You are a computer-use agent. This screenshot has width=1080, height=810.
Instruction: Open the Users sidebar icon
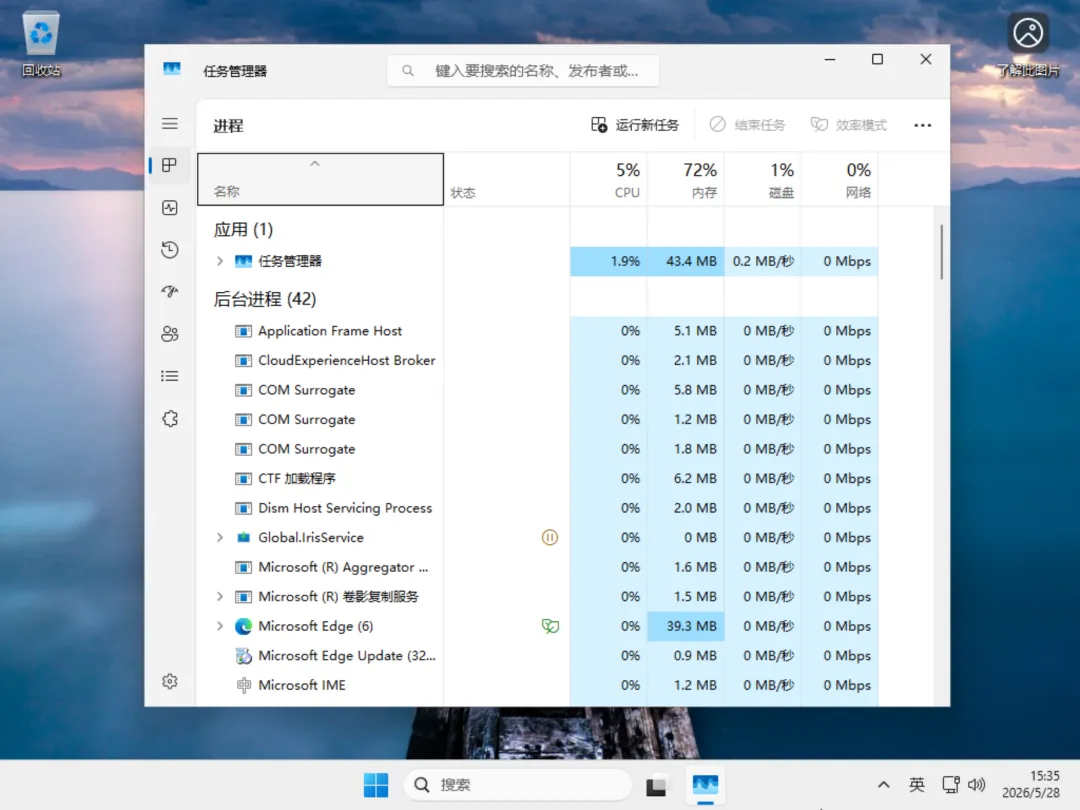(169, 334)
